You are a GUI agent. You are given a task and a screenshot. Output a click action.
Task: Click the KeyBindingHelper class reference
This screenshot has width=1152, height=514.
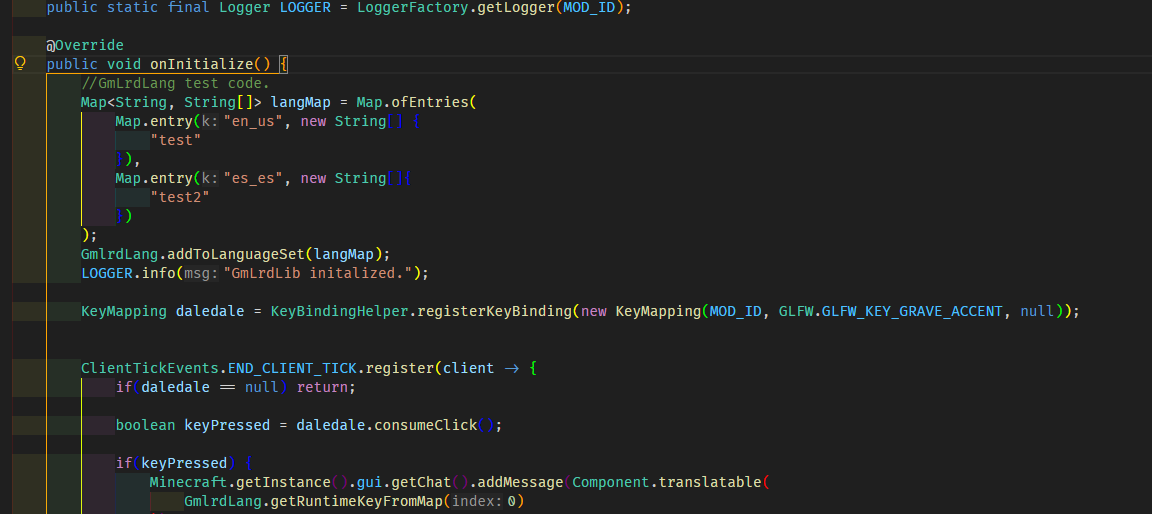pyautogui.click(x=339, y=311)
